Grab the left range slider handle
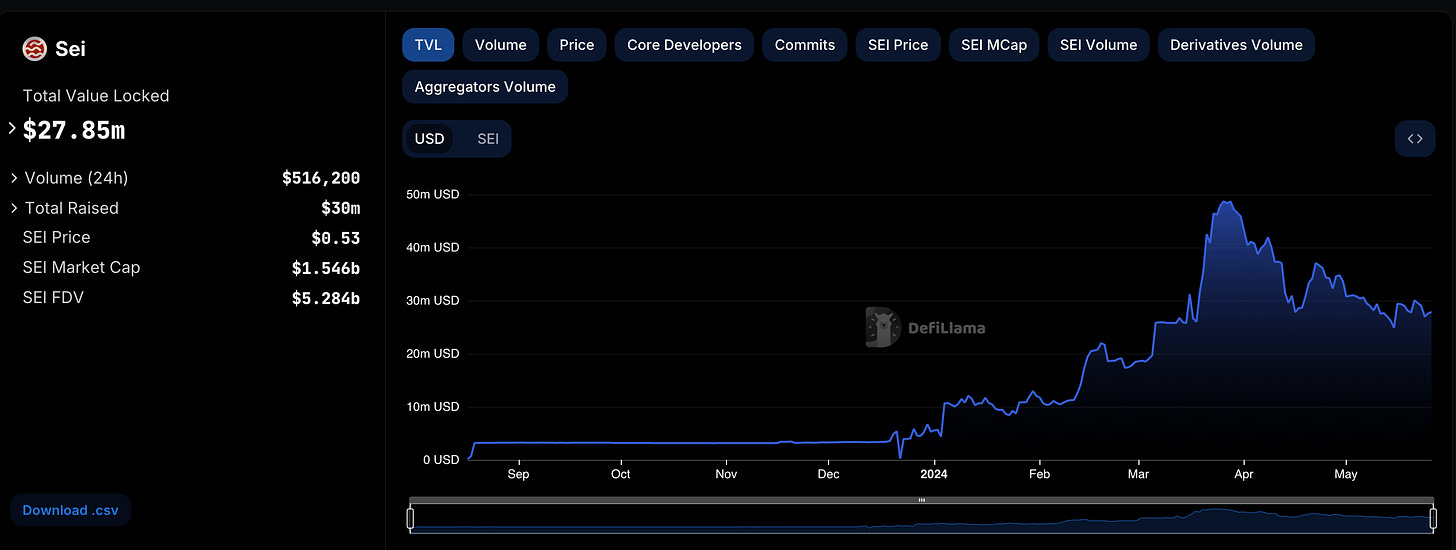This screenshot has height=550, width=1456. pyautogui.click(x=410, y=518)
